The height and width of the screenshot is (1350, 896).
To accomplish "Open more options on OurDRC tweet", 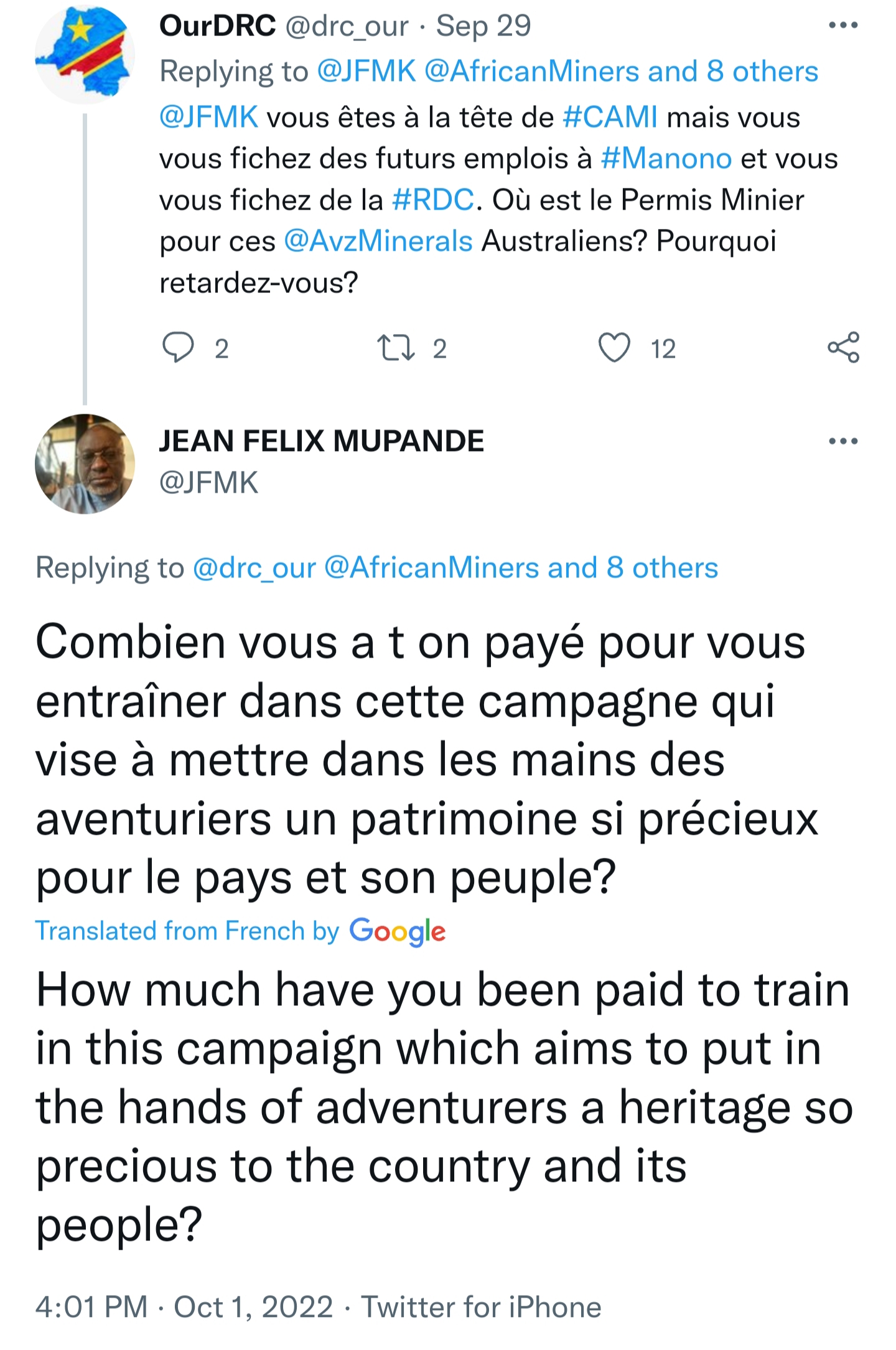I will click(x=843, y=26).
